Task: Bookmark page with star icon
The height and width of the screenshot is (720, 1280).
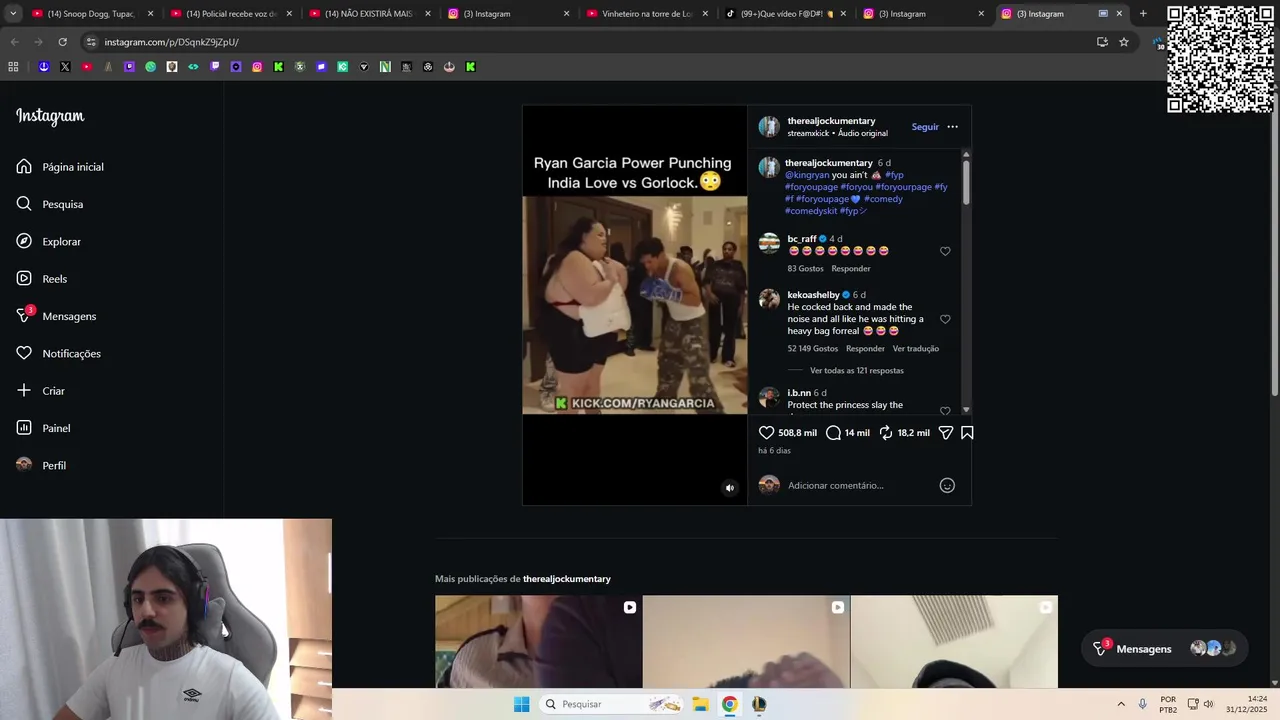Action: click(1124, 42)
